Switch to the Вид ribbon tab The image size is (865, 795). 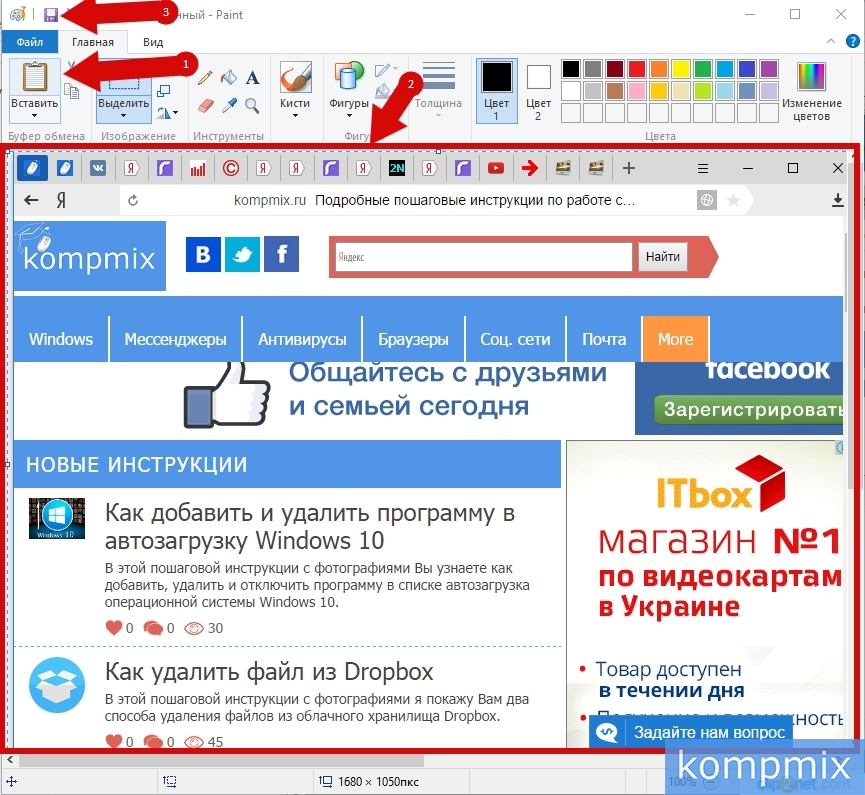(153, 42)
